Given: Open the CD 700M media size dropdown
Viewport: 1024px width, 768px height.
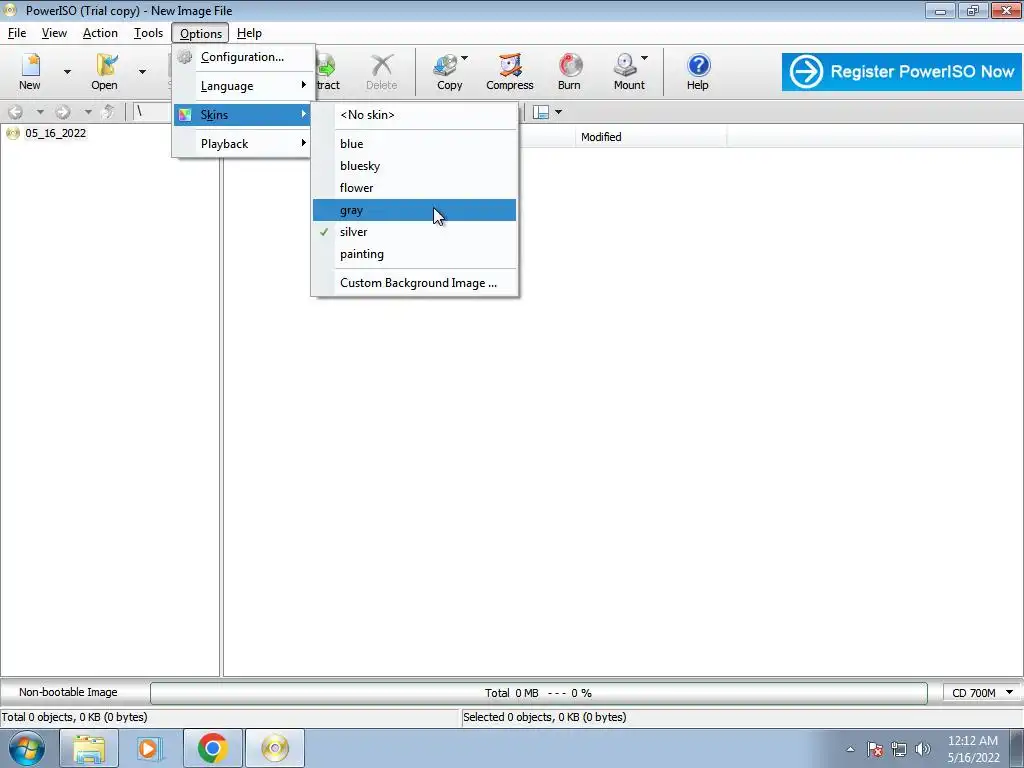Looking at the screenshot, I should tap(982, 693).
